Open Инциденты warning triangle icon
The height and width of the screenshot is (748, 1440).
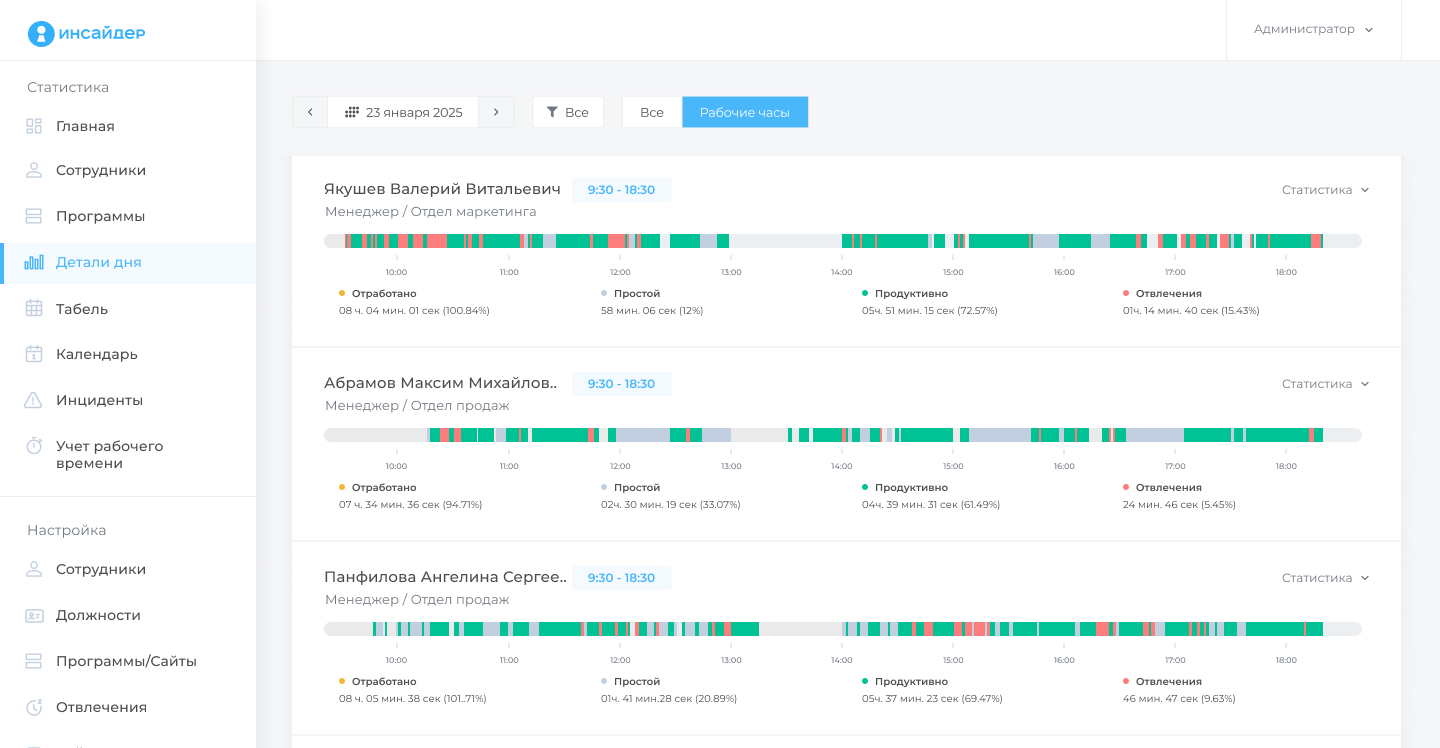pyautogui.click(x=34, y=400)
